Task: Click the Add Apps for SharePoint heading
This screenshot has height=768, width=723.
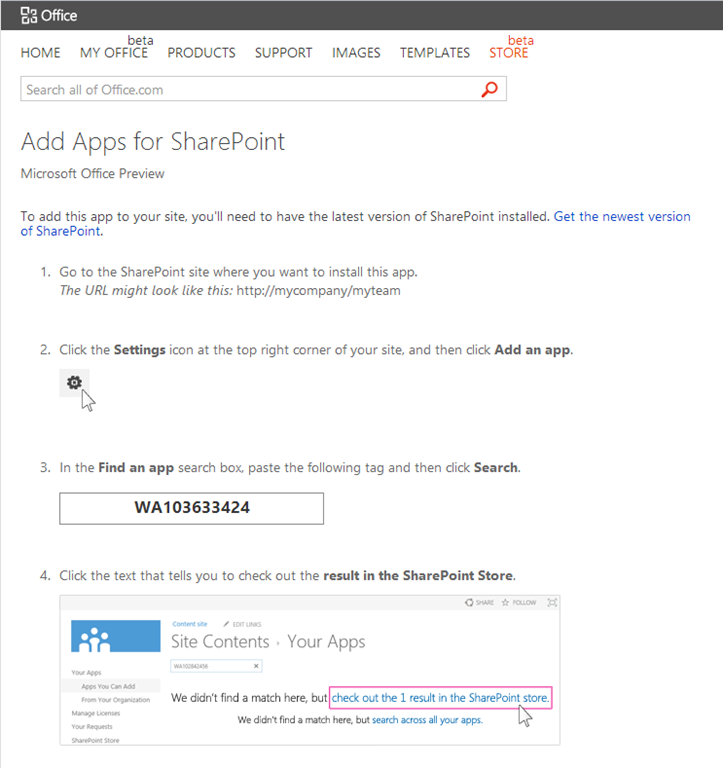Action: click(x=153, y=143)
